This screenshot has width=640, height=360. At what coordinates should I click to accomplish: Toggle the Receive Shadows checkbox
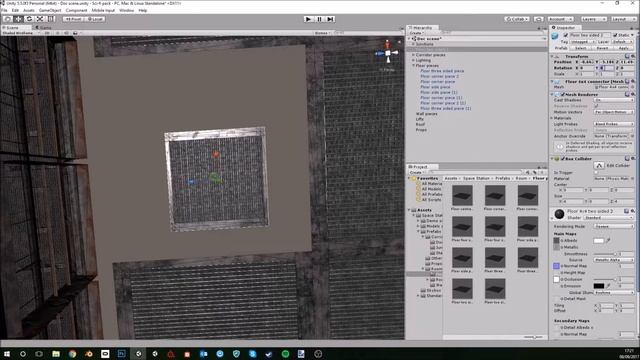pos(596,106)
